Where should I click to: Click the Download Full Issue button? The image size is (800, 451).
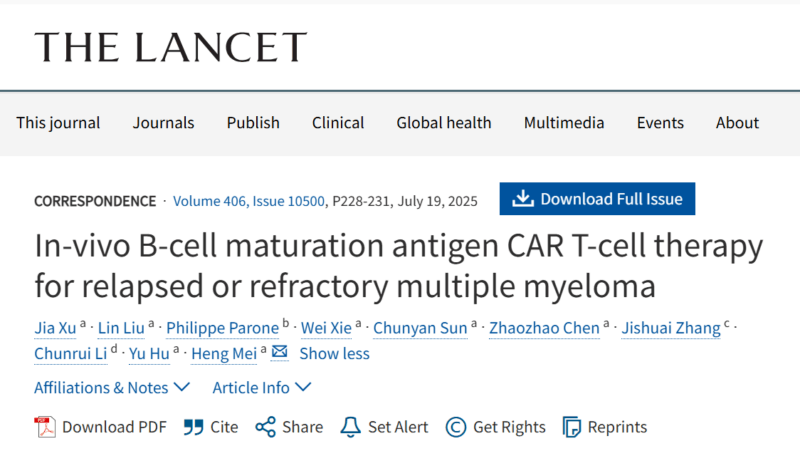tap(597, 198)
